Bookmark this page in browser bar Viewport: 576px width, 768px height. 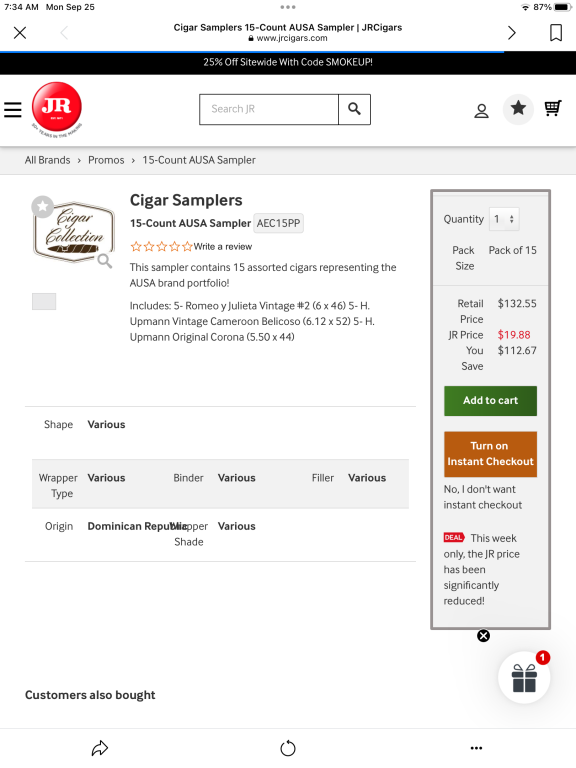point(556,33)
